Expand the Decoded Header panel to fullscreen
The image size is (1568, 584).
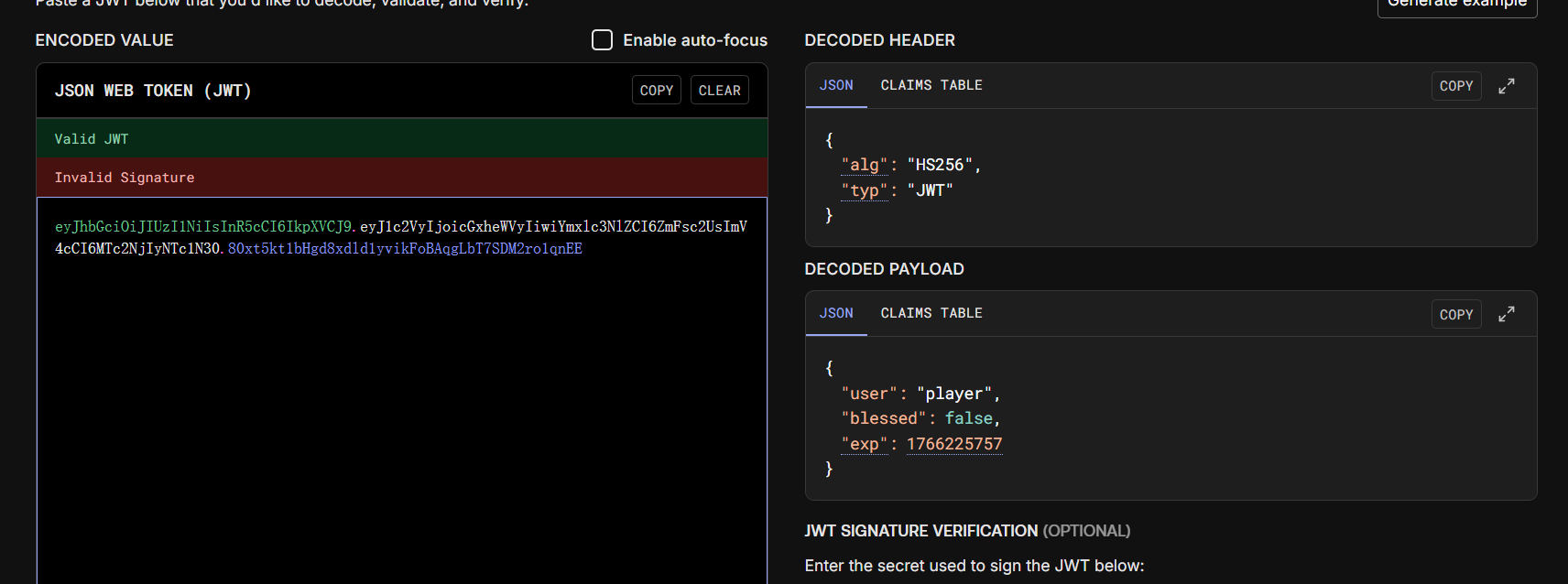coord(1507,86)
